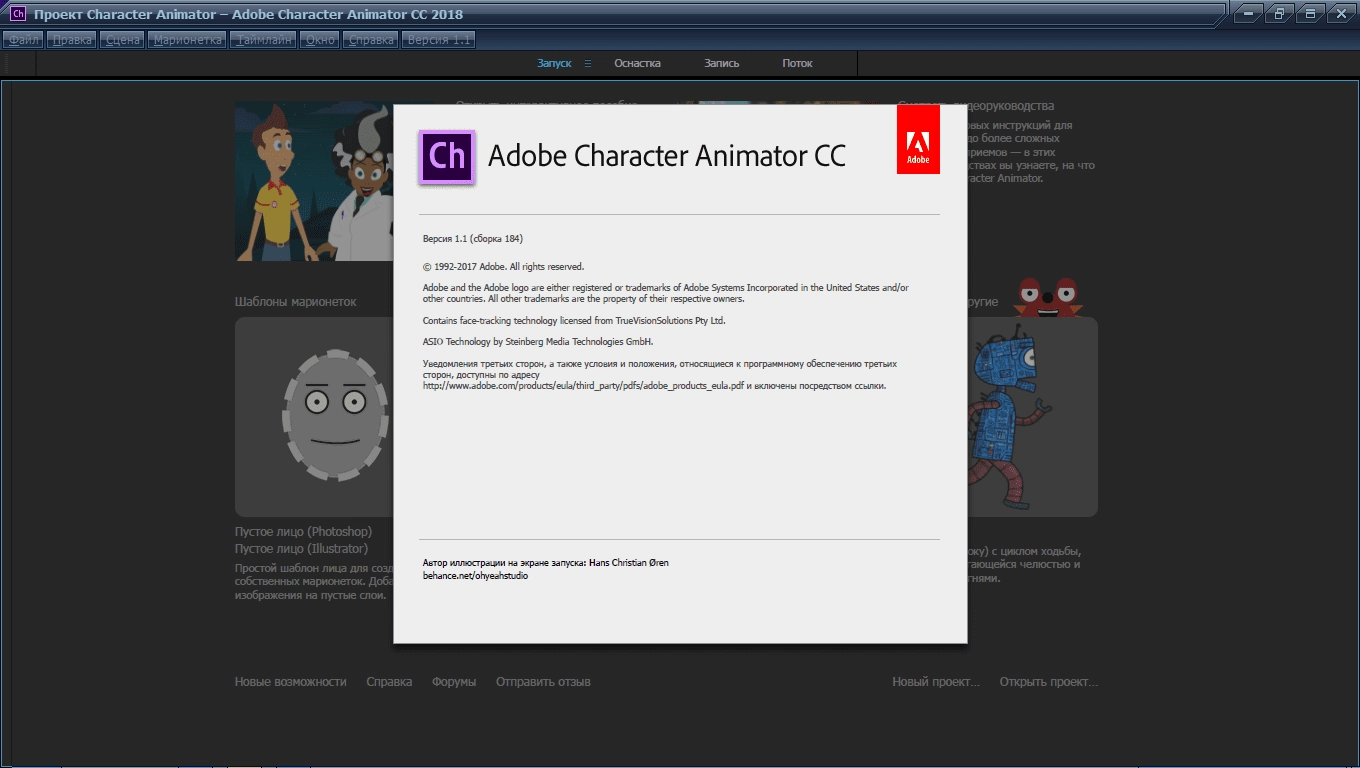Click the Открыть проект... button
The width and height of the screenshot is (1360, 768).
click(x=1048, y=682)
